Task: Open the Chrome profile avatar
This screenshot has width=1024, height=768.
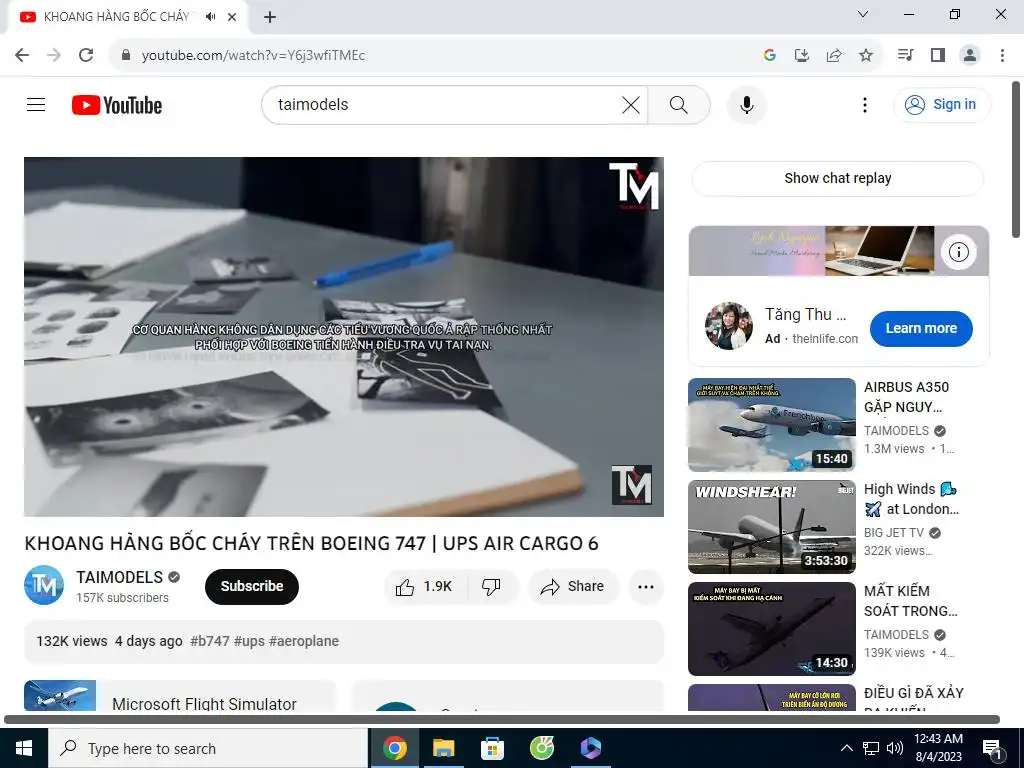Action: [x=970, y=55]
